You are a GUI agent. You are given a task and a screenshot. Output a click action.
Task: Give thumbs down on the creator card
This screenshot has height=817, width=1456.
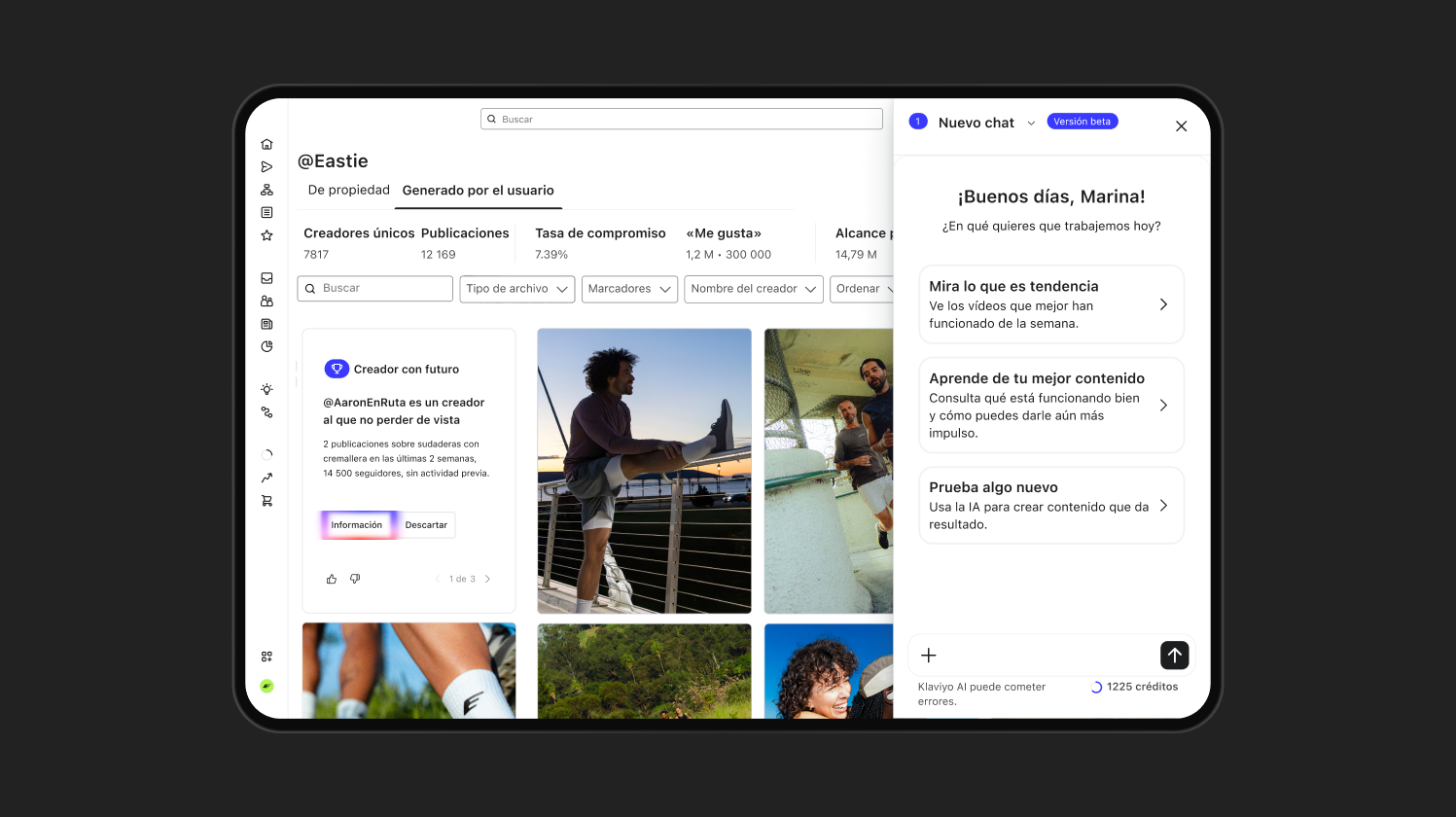point(355,579)
